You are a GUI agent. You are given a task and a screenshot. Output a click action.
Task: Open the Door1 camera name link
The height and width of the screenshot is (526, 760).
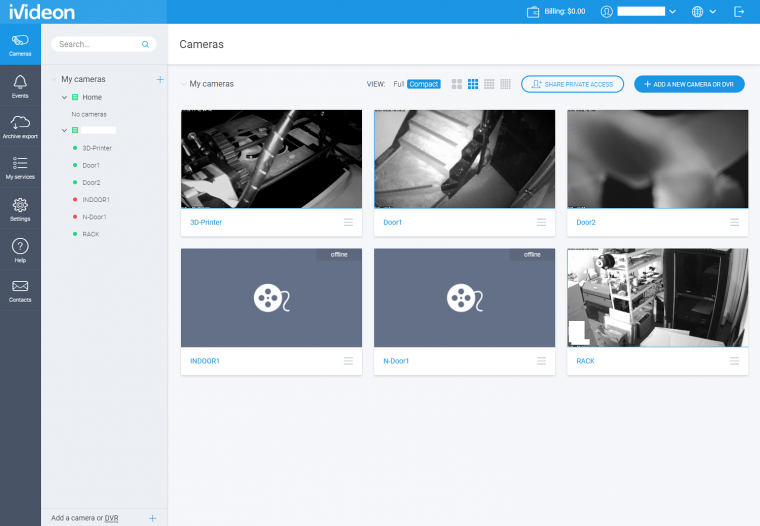pyautogui.click(x=393, y=222)
